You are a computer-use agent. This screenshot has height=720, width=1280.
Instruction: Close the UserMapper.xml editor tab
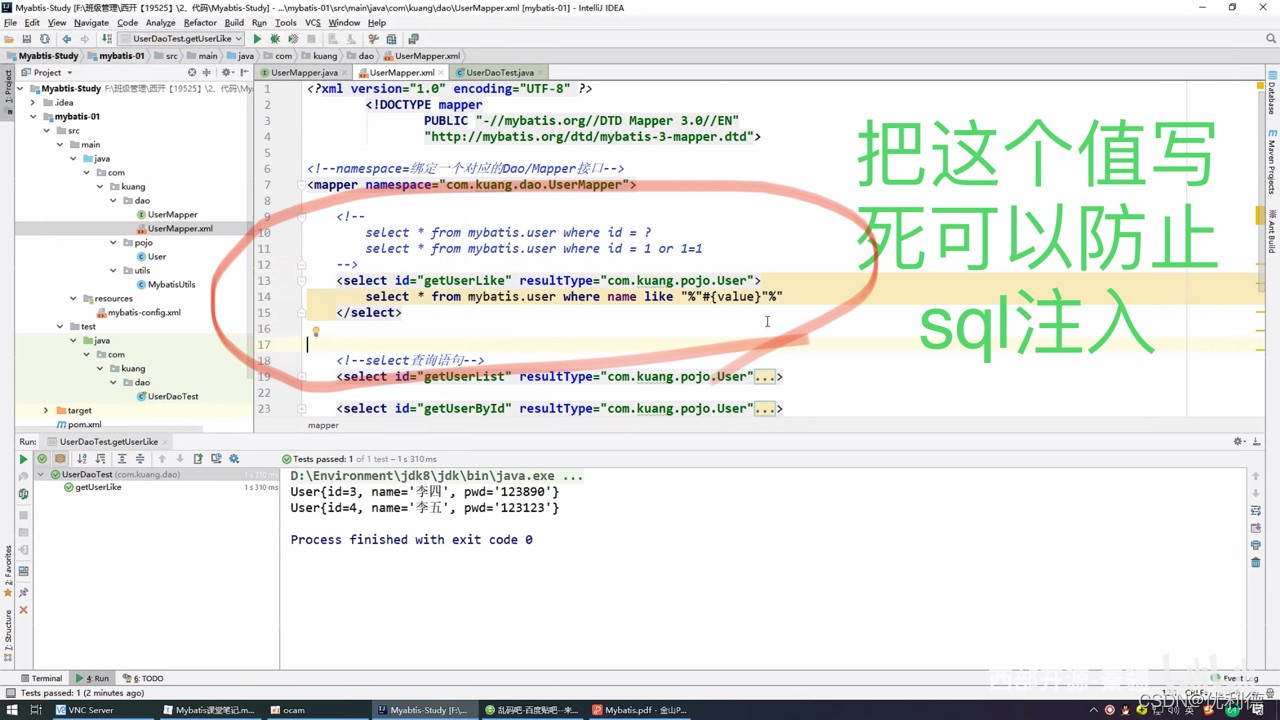coord(442,72)
